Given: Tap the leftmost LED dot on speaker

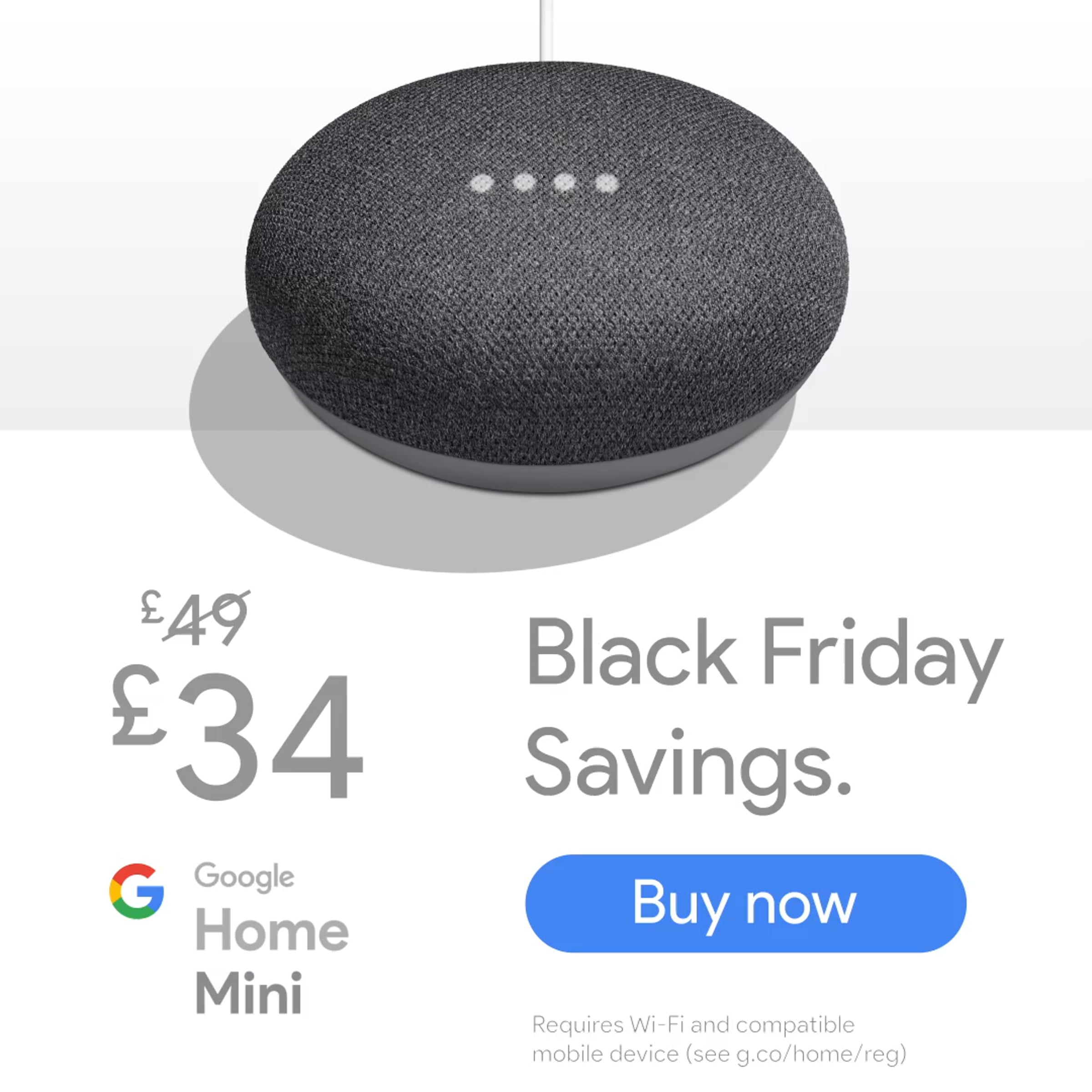Looking at the screenshot, I should click(482, 183).
